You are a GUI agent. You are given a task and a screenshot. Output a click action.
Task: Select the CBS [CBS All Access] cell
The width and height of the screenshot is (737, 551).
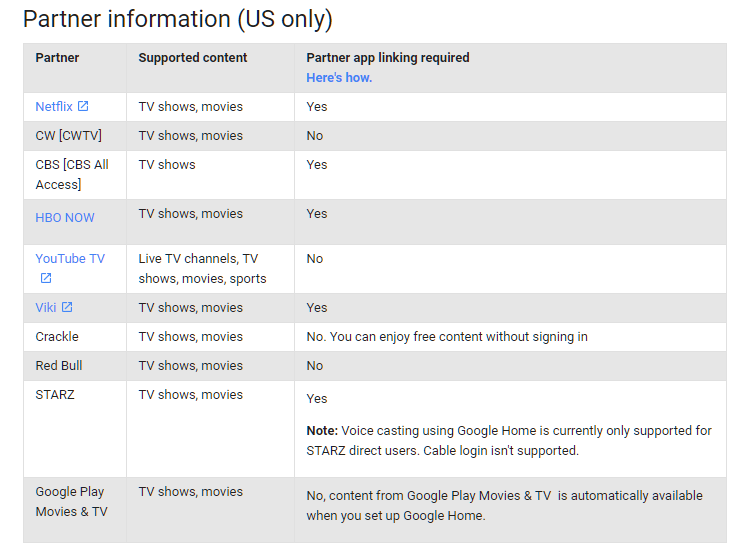point(72,174)
